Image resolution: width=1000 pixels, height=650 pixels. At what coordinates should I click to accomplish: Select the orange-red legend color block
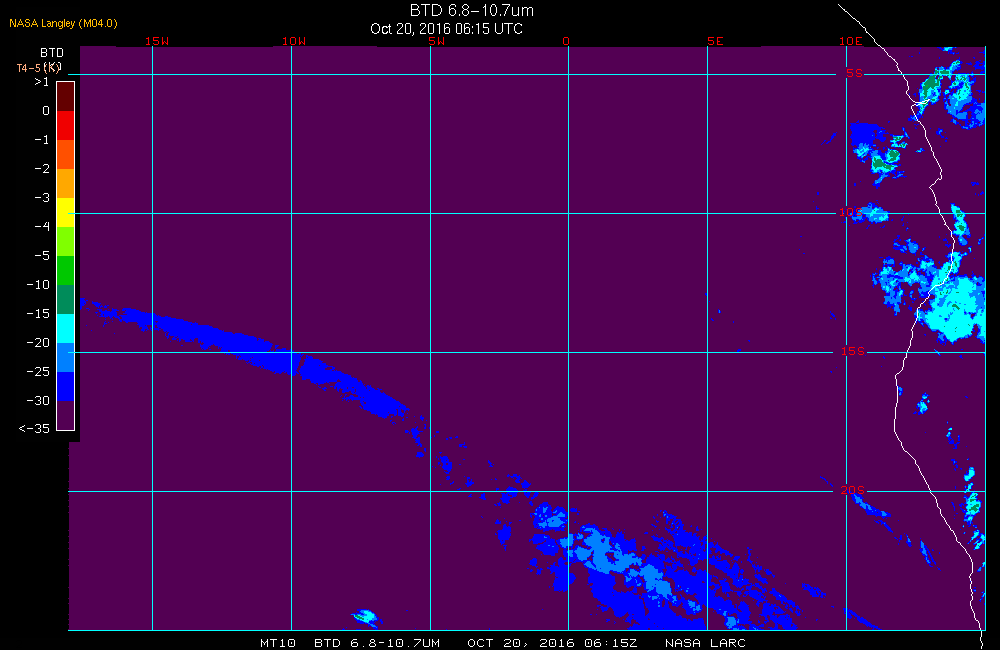66,154
